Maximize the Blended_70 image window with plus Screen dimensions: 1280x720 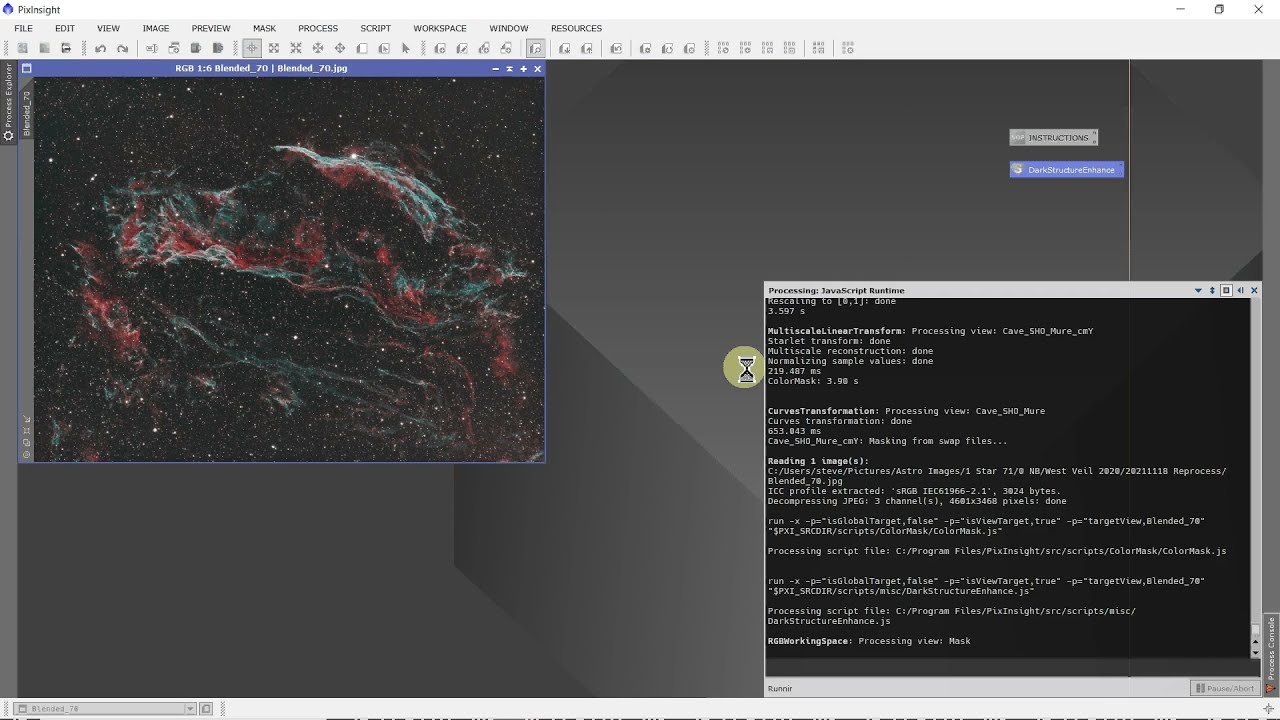tap(523, 69)
